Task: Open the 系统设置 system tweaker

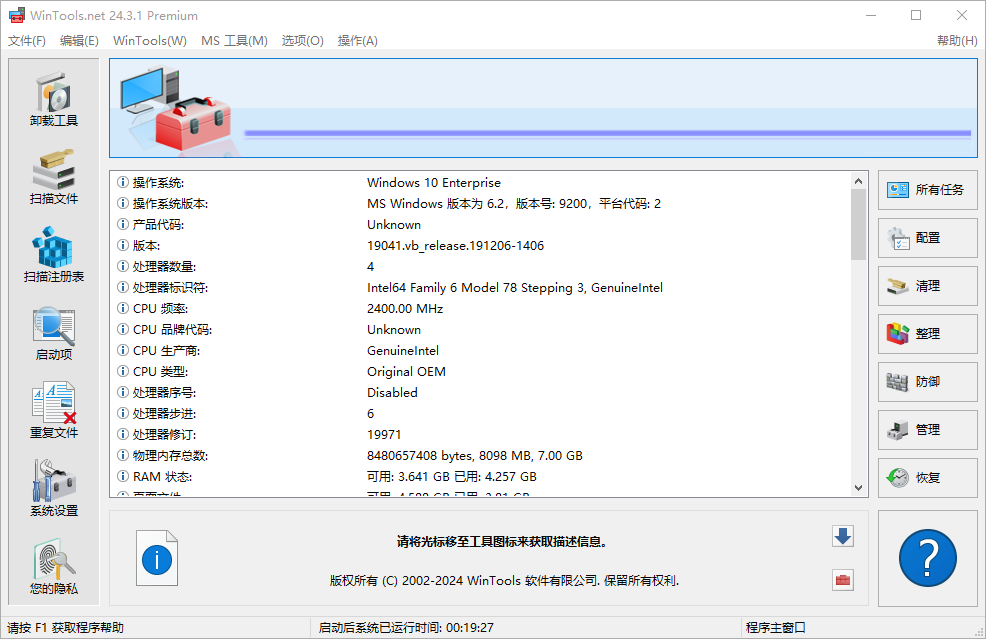Action: pyautogui.click(x=53, y=489)
